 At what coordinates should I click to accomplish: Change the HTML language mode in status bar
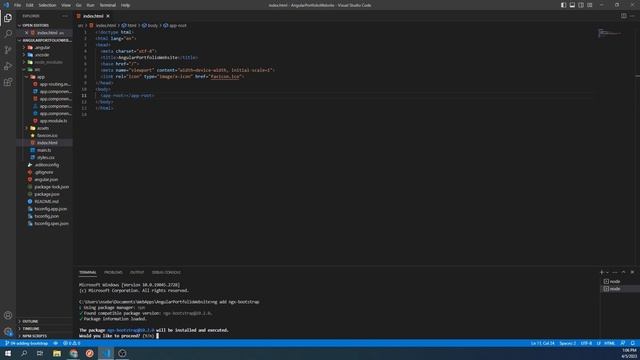coord(609,343)
